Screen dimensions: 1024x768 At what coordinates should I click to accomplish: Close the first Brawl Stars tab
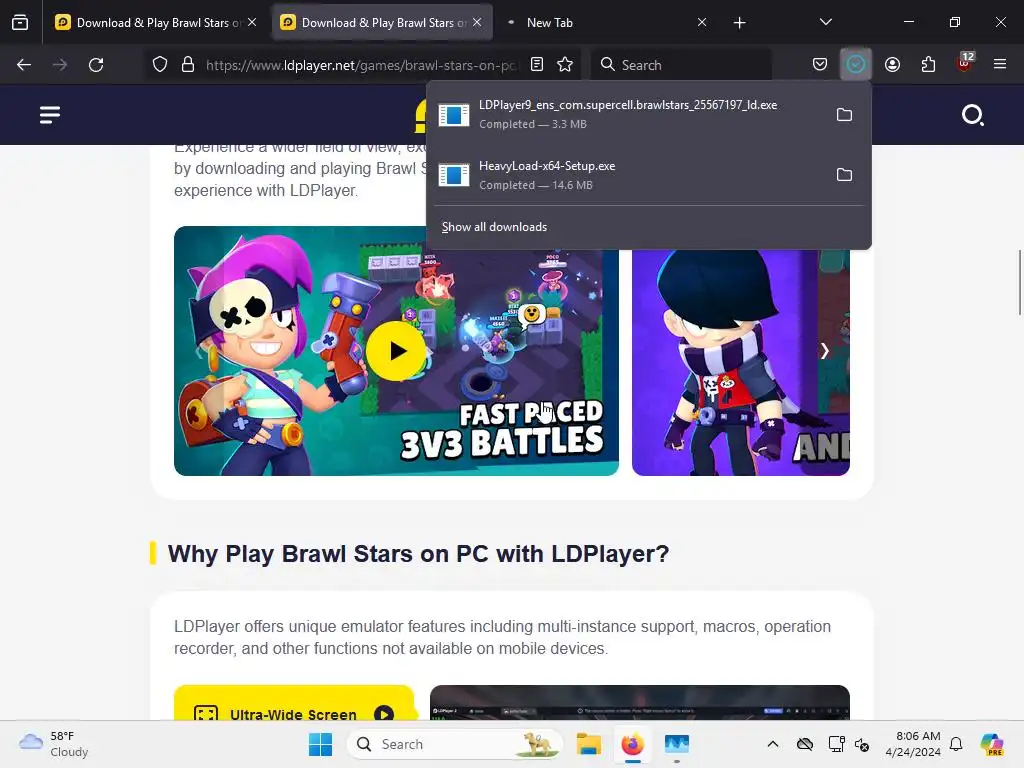[252, 23]
